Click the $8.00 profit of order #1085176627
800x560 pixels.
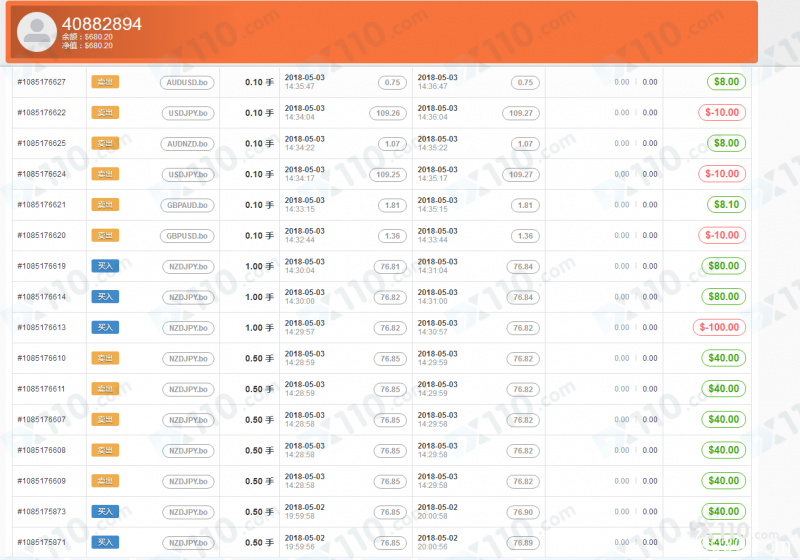(x=727, y=82)
